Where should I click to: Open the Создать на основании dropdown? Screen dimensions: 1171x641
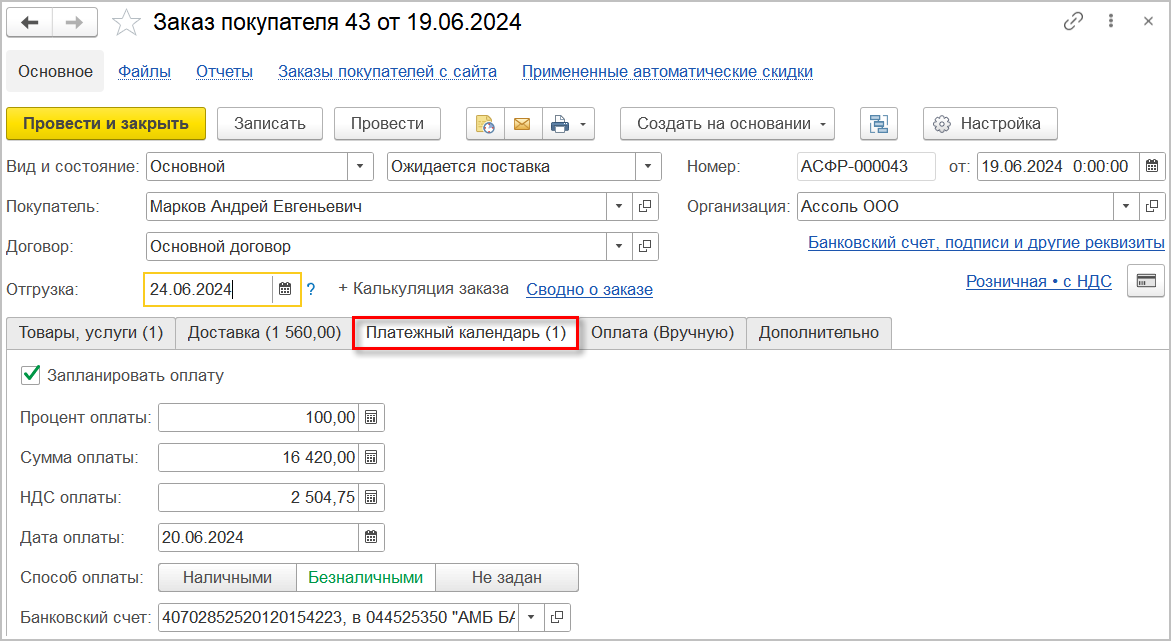coord(727,124)
